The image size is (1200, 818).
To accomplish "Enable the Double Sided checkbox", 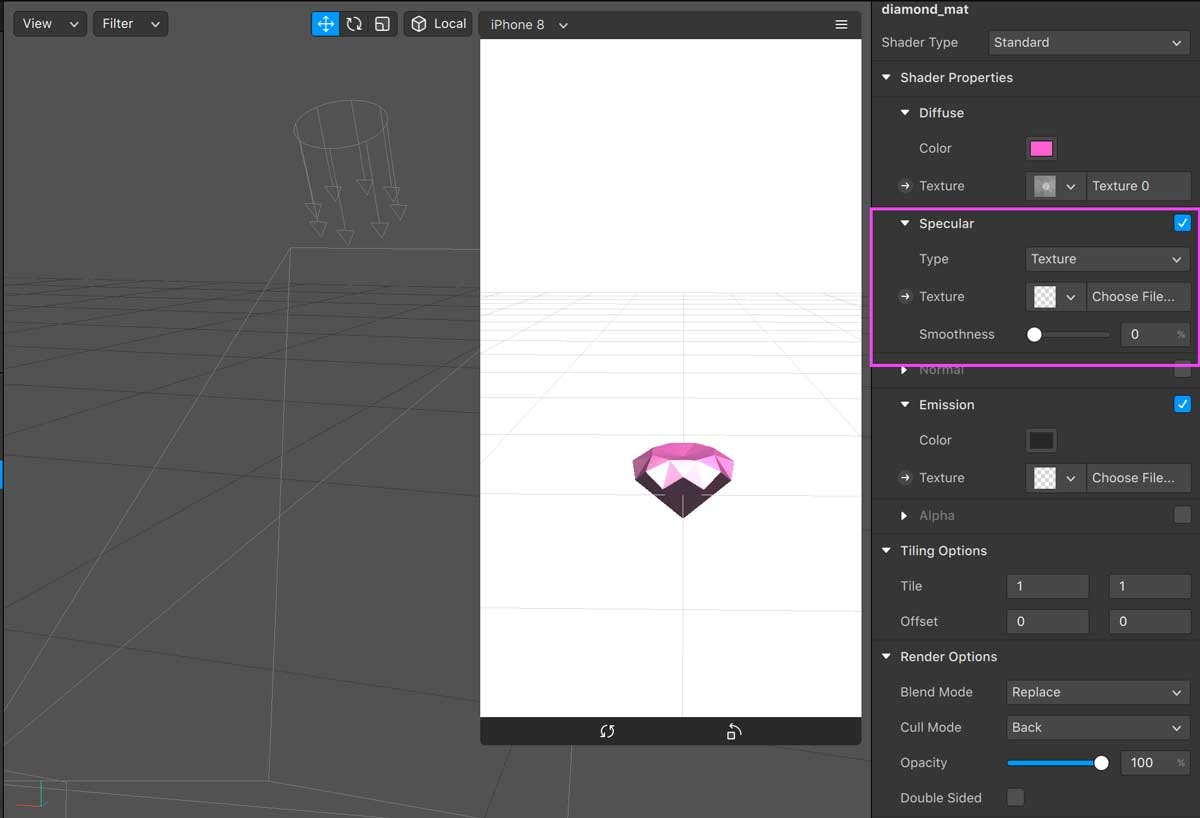I will coord(1015,797).
